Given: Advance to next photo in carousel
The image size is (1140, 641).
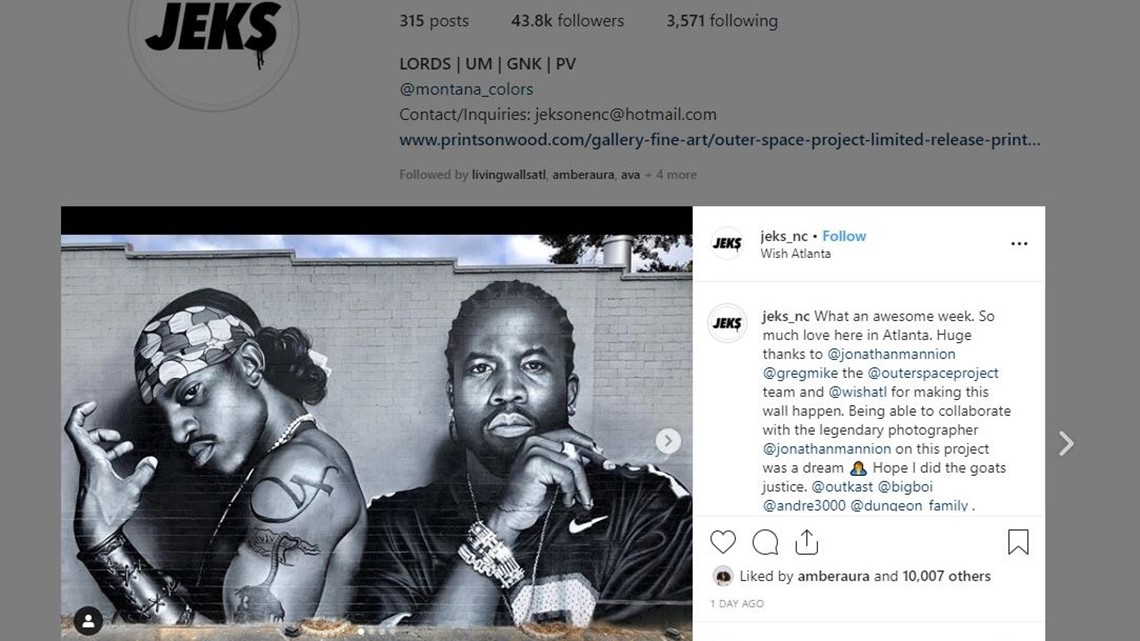Looking at the screenshot, I should (x=668, y=441).
